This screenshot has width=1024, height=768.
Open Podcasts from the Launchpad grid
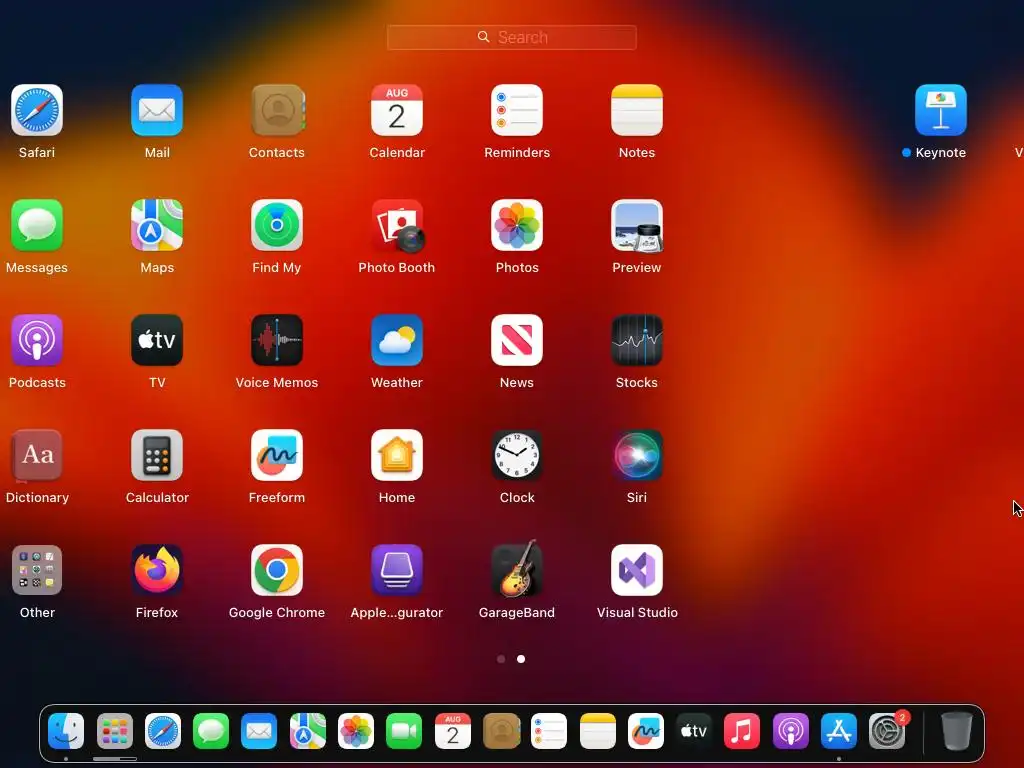click(x=37, y=340)
